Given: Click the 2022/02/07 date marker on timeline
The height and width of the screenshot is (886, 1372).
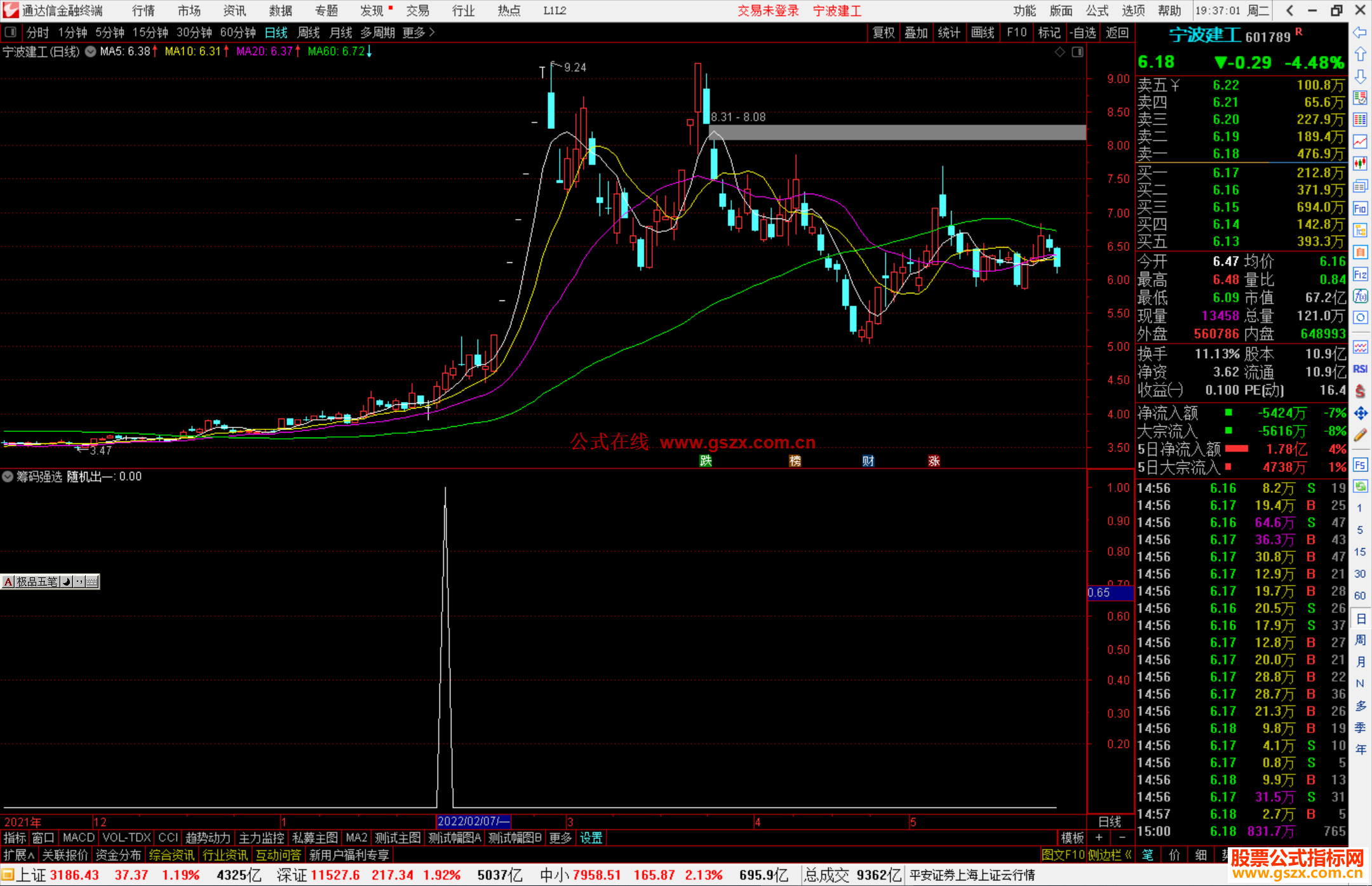Looking at the screenshot, I should pyautogui.click(x=474, y=821).
